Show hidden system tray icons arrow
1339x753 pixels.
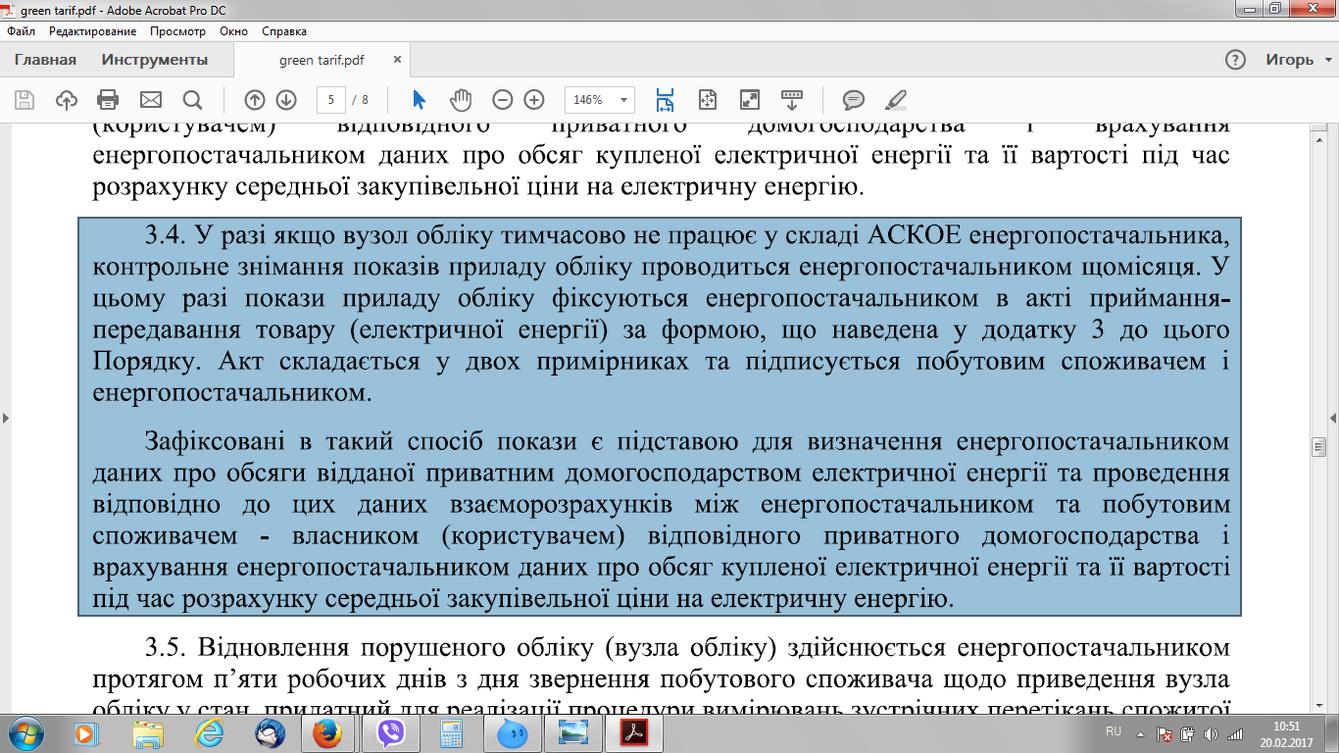(1142, 734)
